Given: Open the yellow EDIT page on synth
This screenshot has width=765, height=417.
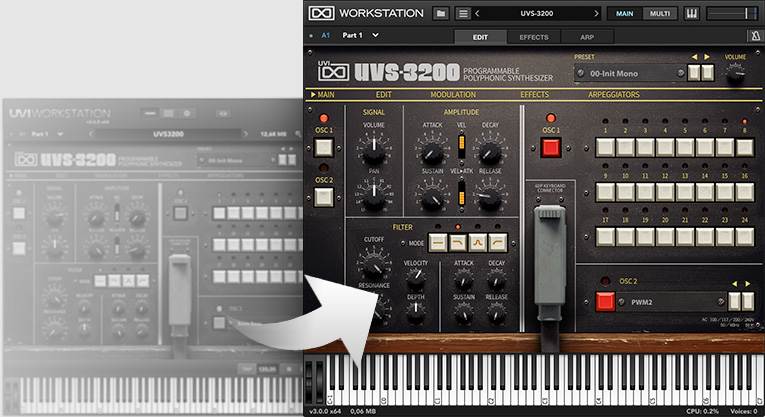Looking at the screenshot, I should click(383, 95).
